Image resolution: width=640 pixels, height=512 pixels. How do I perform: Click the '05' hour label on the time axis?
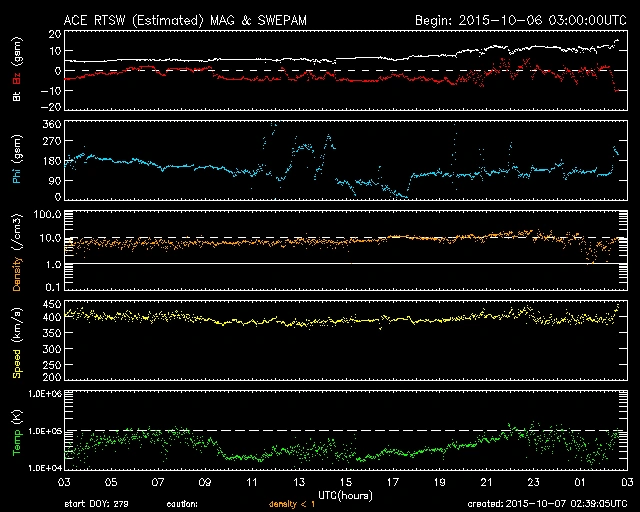click(111, 482)
